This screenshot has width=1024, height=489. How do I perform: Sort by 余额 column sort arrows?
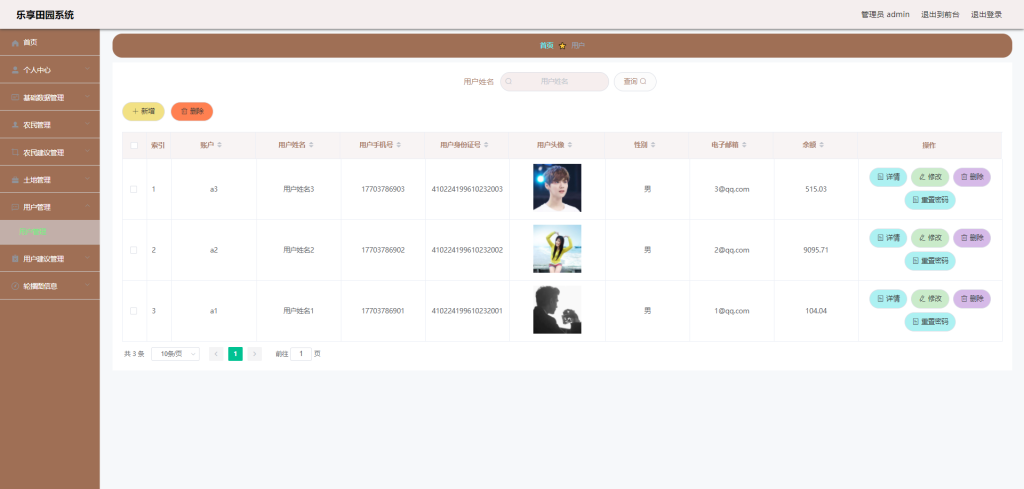[x=822, y=145]
